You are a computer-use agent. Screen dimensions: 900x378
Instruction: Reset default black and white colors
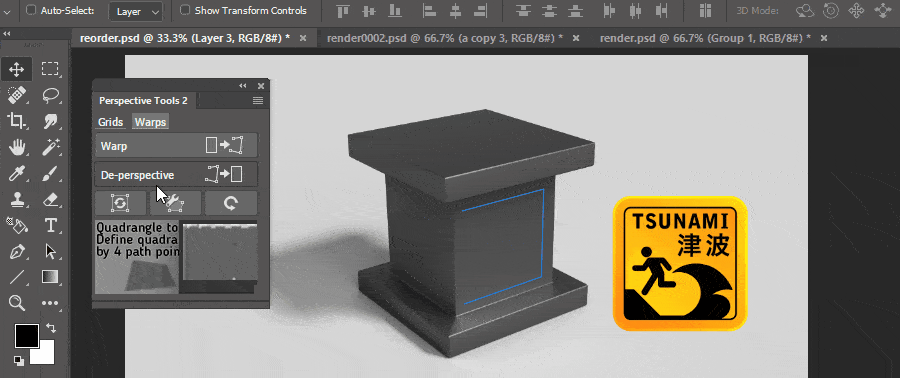tap(20, 360)
